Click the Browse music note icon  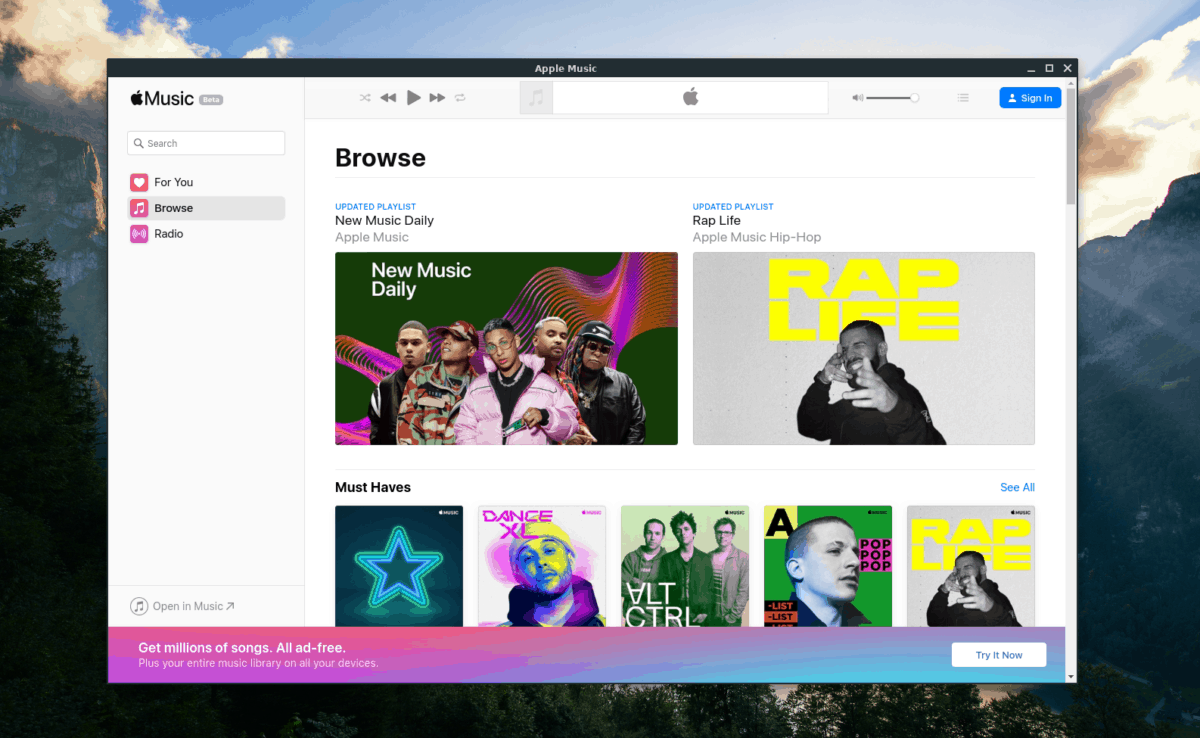pyautogui.click(x=139, y=208)
